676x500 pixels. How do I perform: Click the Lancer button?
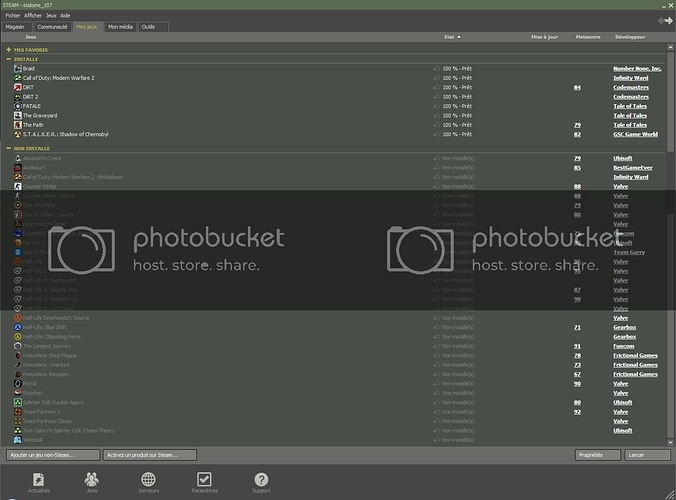(648, 455)
